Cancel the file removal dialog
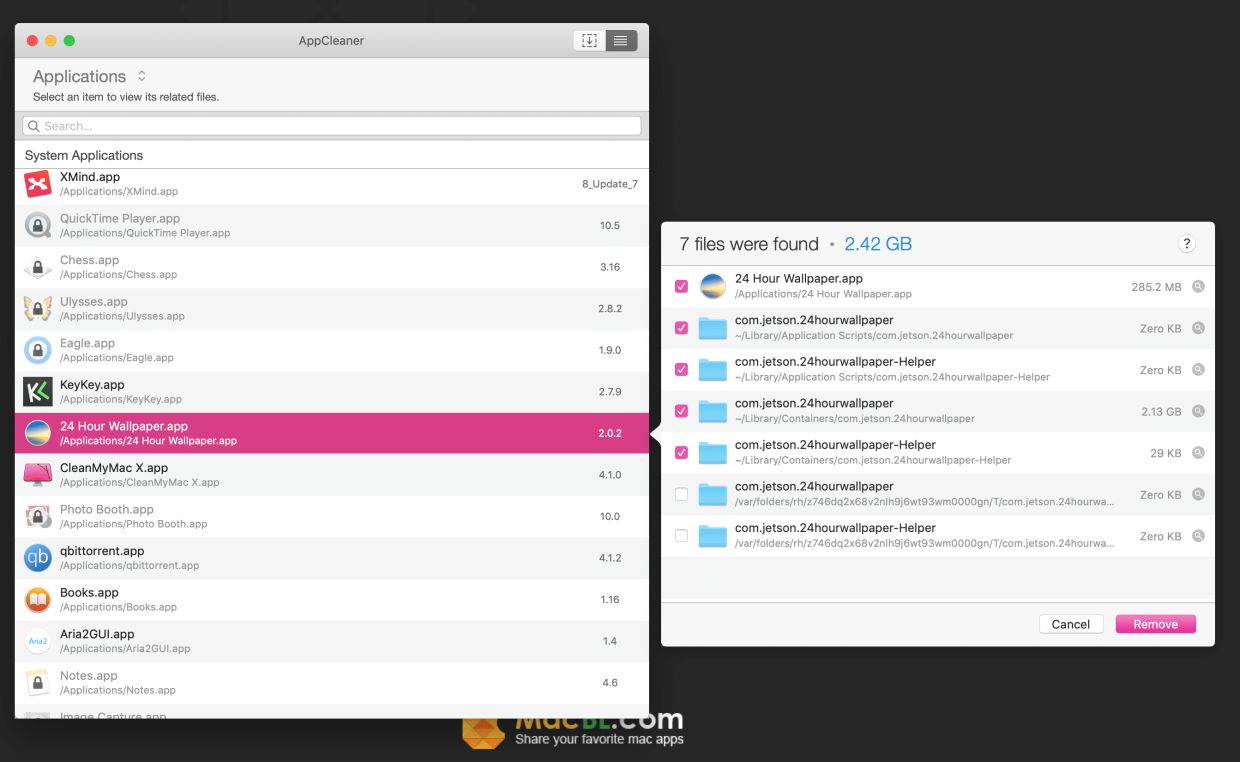 [1071, 624]
